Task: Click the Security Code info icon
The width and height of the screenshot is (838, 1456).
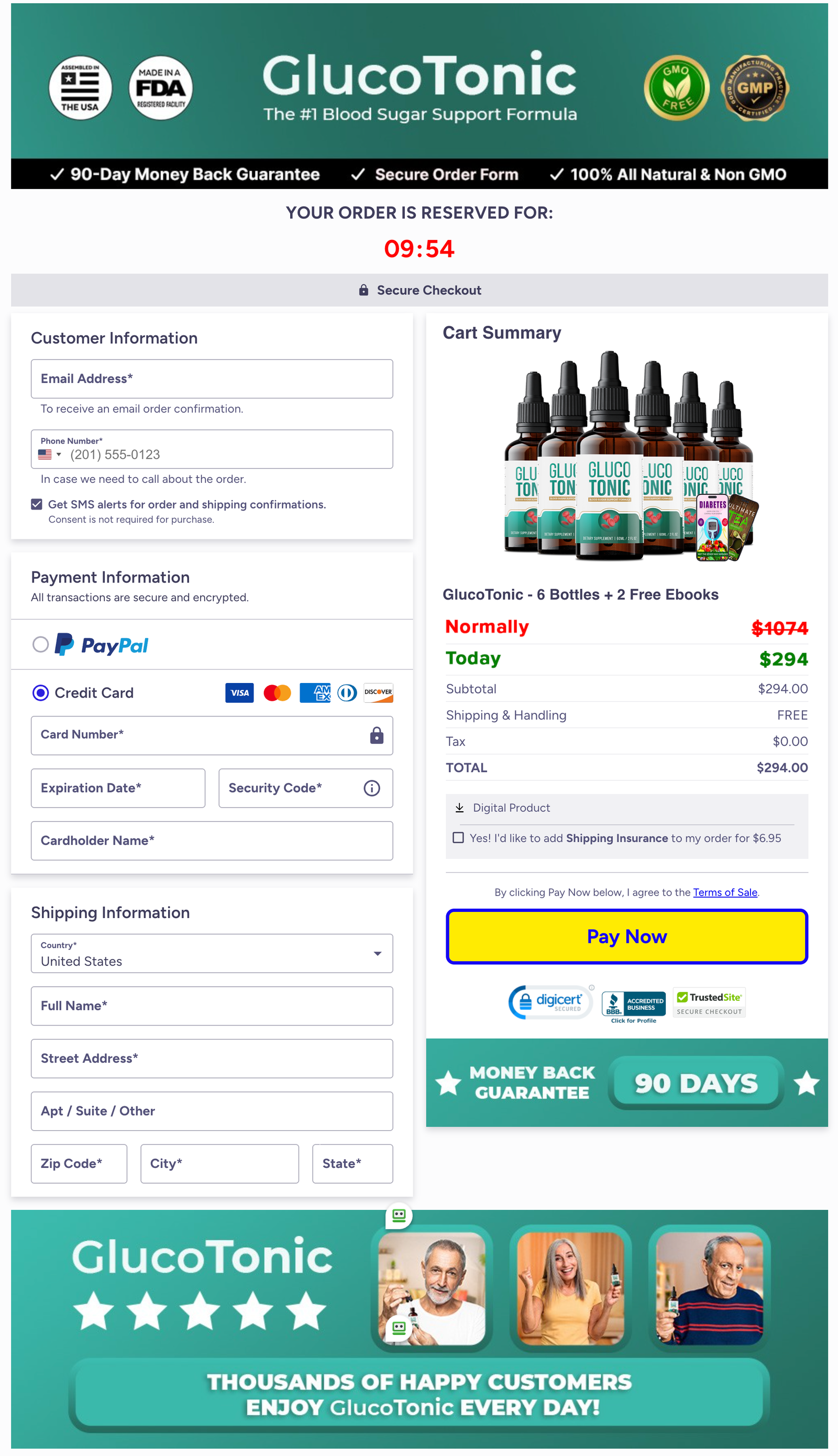Action: tap(372, 788)
